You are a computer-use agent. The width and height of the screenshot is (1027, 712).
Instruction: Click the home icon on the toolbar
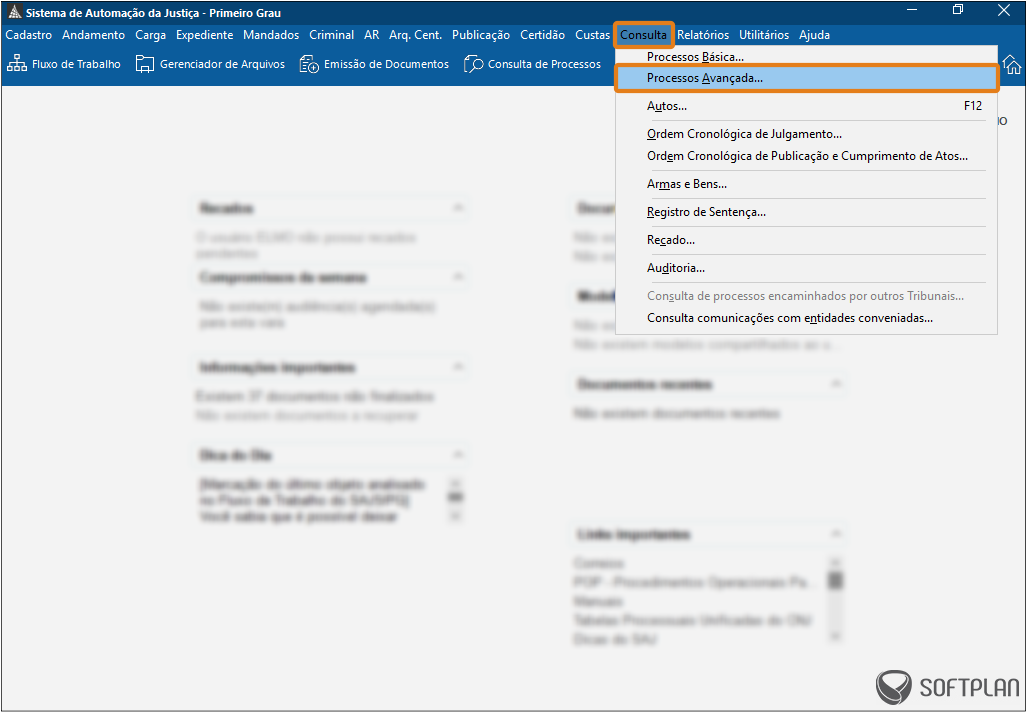click(1012, 65)
